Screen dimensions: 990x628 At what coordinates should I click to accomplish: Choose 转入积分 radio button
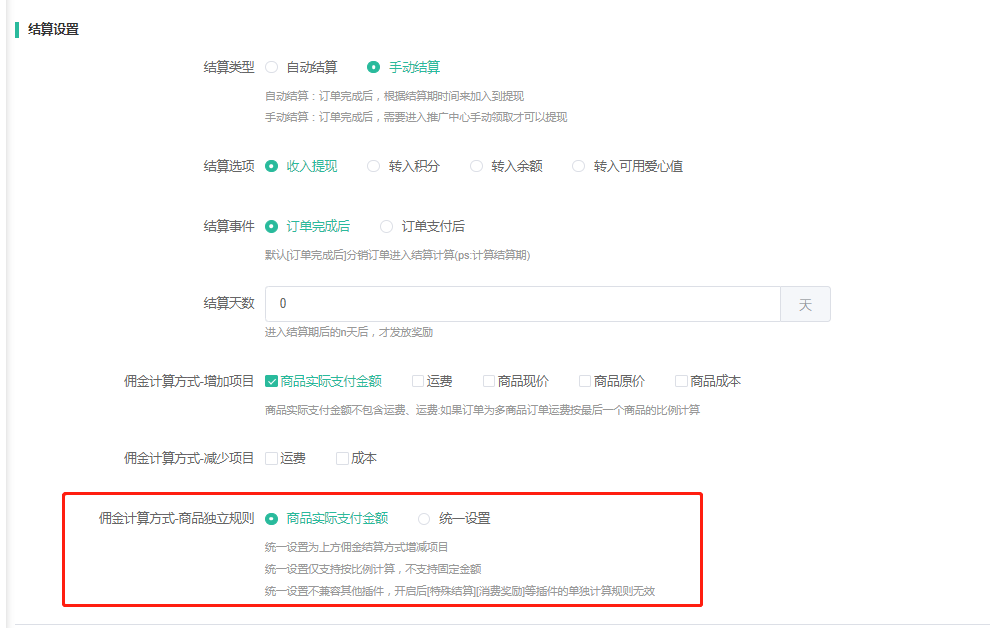tap(374, 166)
